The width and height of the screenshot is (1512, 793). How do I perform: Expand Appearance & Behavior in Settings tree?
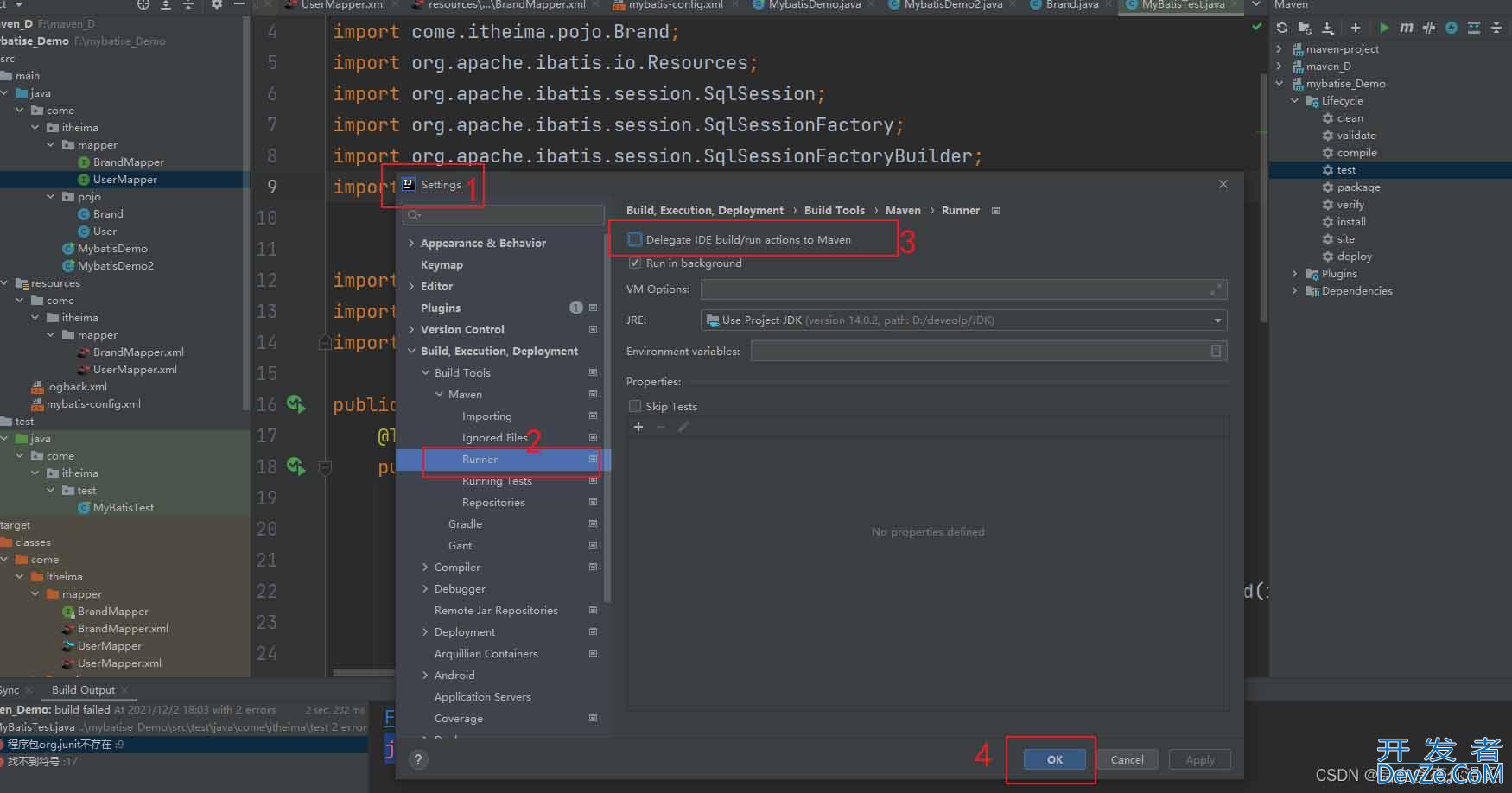(x=412, y=244)
